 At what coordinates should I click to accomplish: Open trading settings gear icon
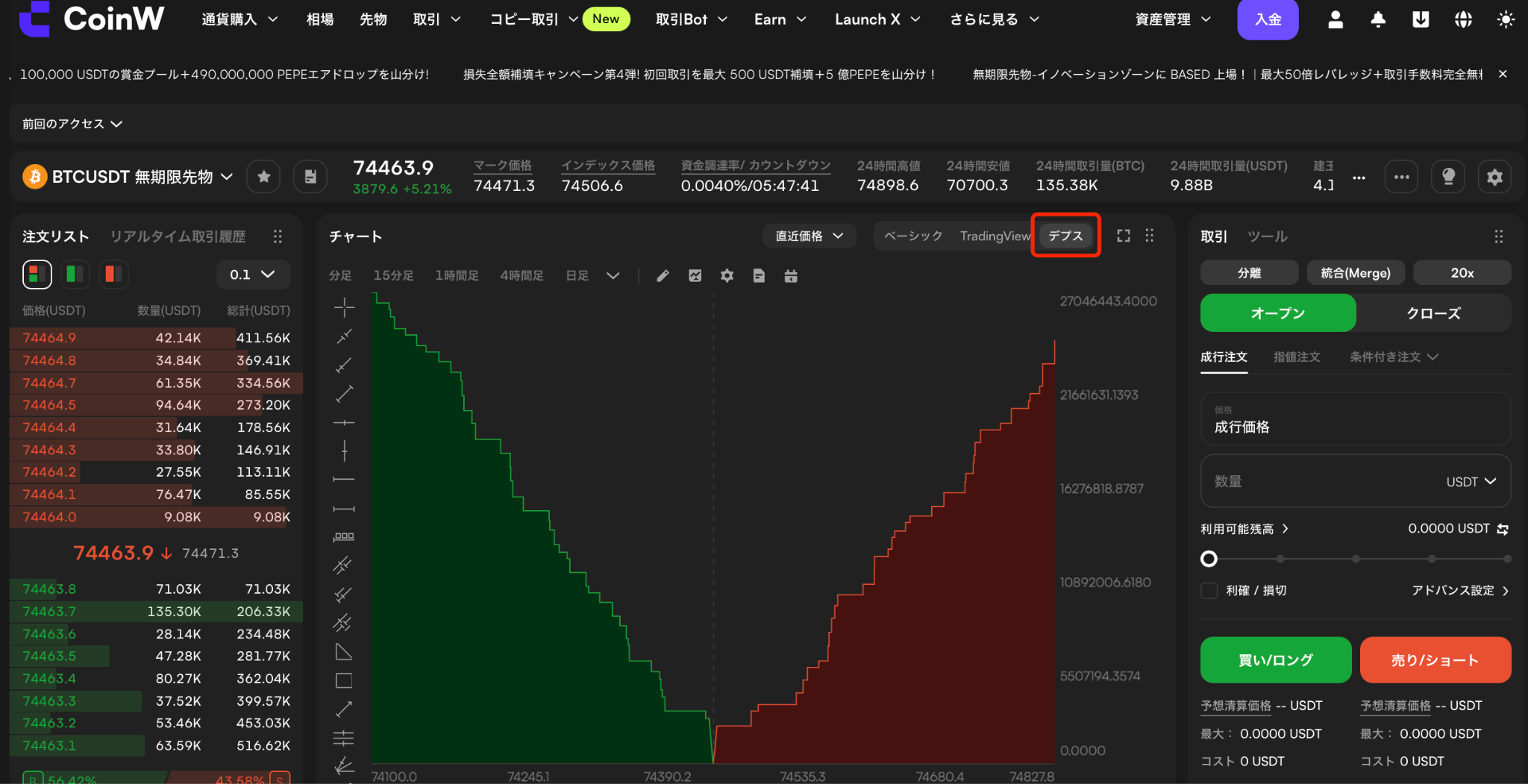pyautogui.click(x=1494, y=177)
